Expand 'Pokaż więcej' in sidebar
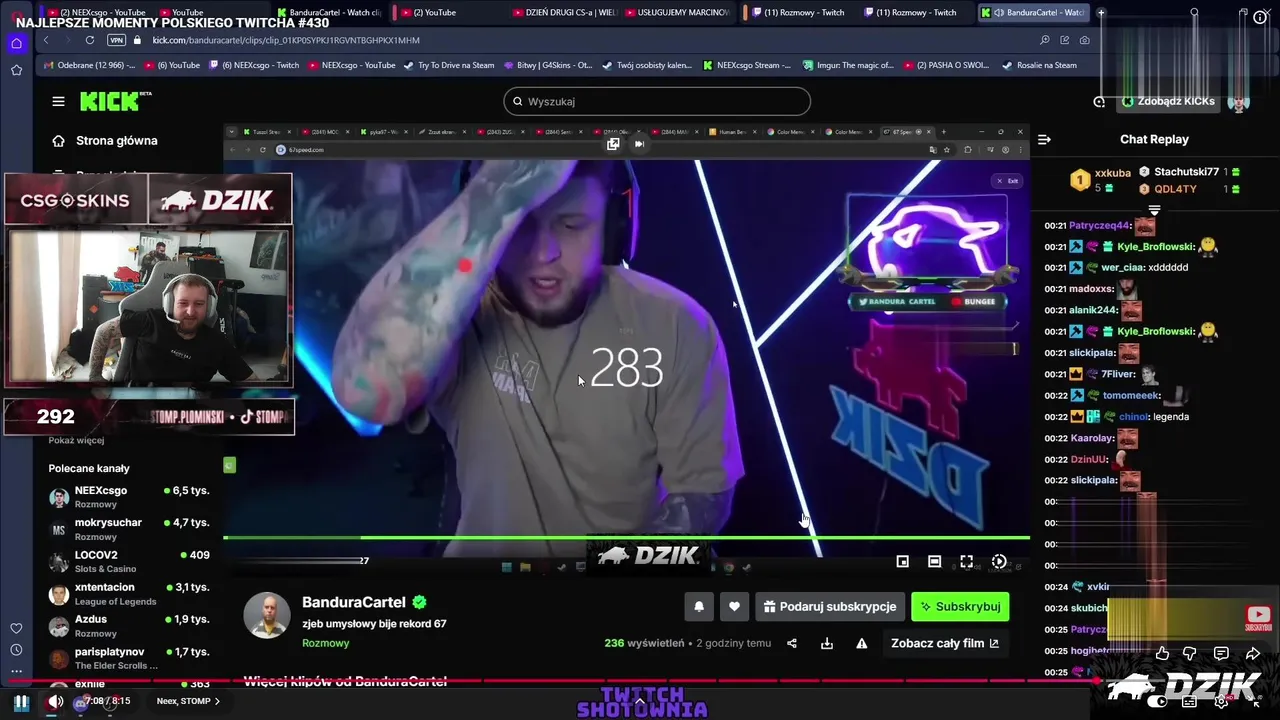 click(76, 440)
